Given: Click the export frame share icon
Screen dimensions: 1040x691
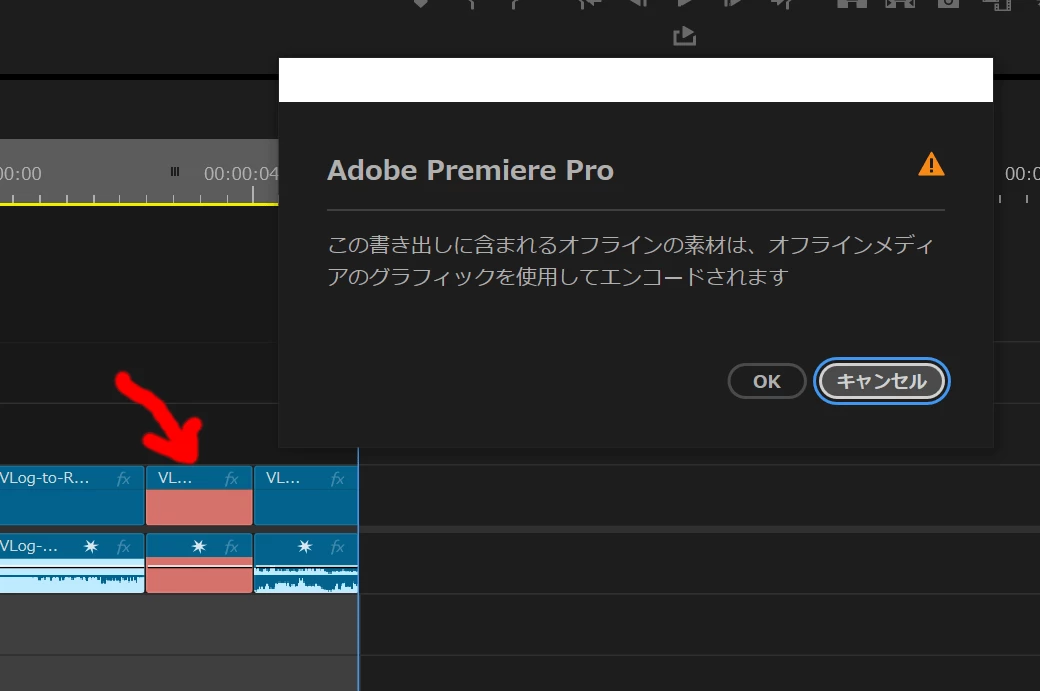Looking at the screenshot, I should [x=684, y=36].
